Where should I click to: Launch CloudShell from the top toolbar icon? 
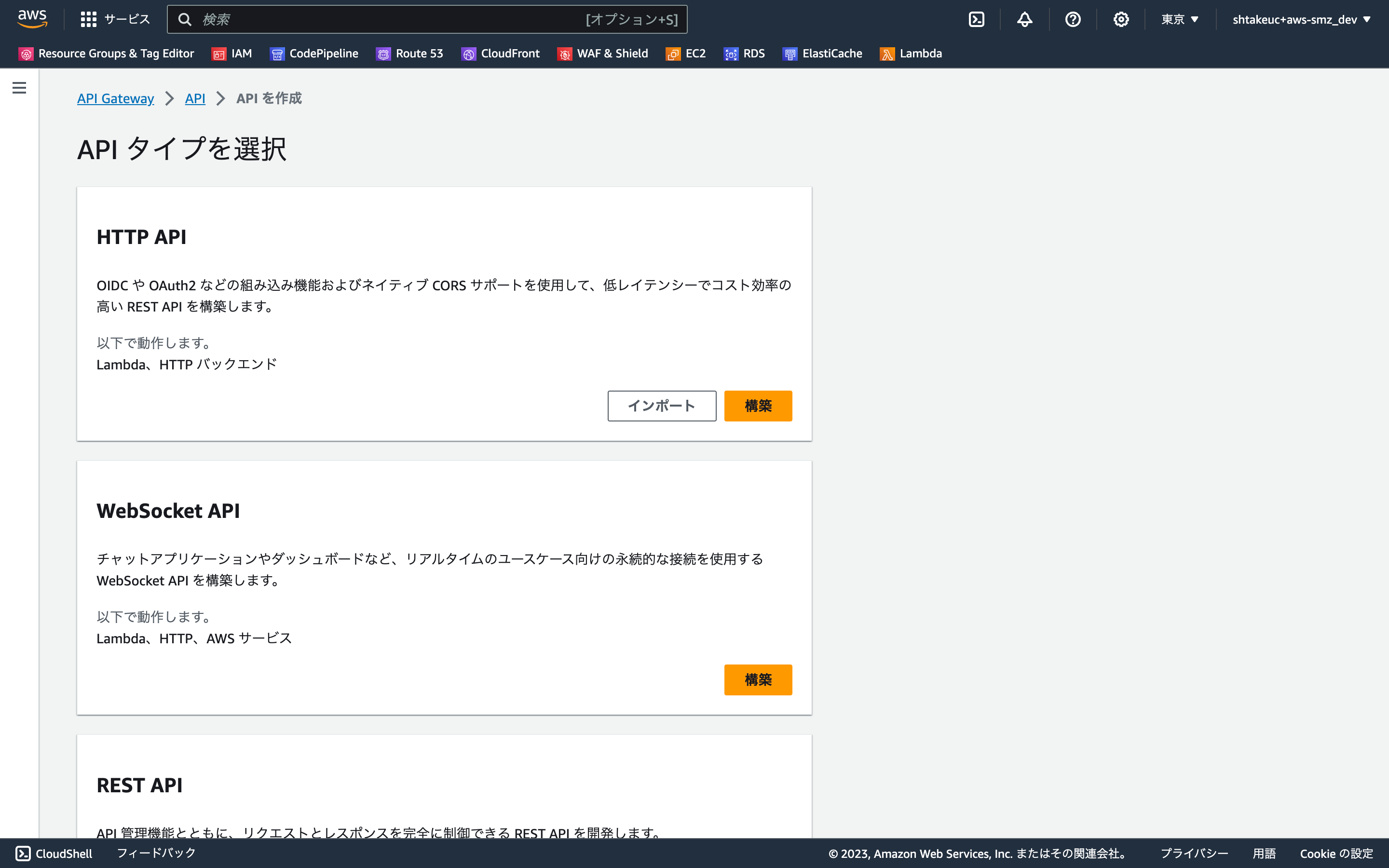(x=976, y=19)
